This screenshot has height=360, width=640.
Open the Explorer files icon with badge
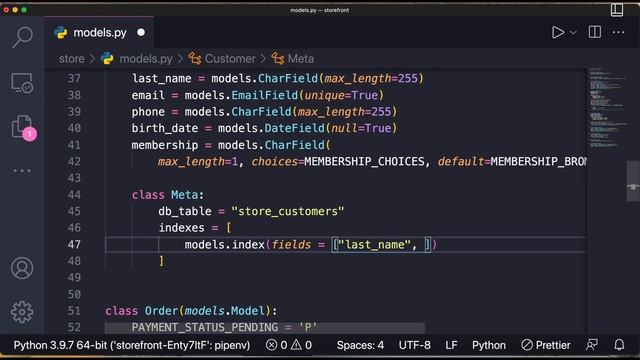[23, 128]
